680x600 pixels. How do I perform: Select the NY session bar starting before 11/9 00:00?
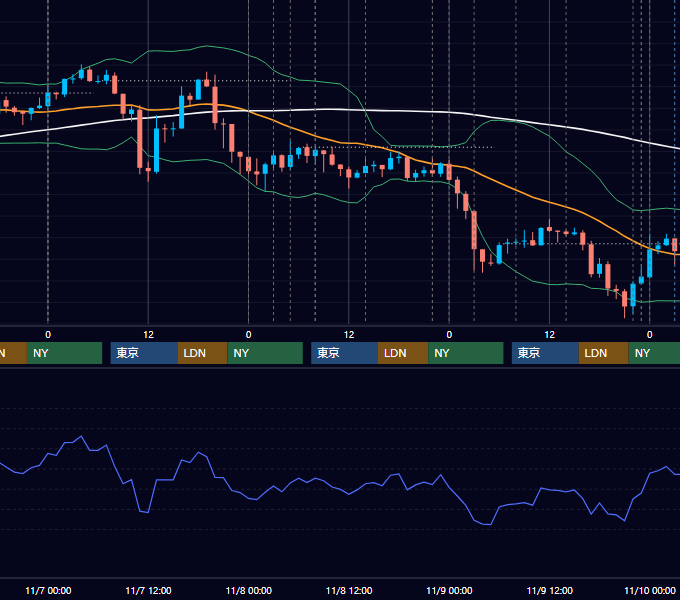tap(466, 353)
